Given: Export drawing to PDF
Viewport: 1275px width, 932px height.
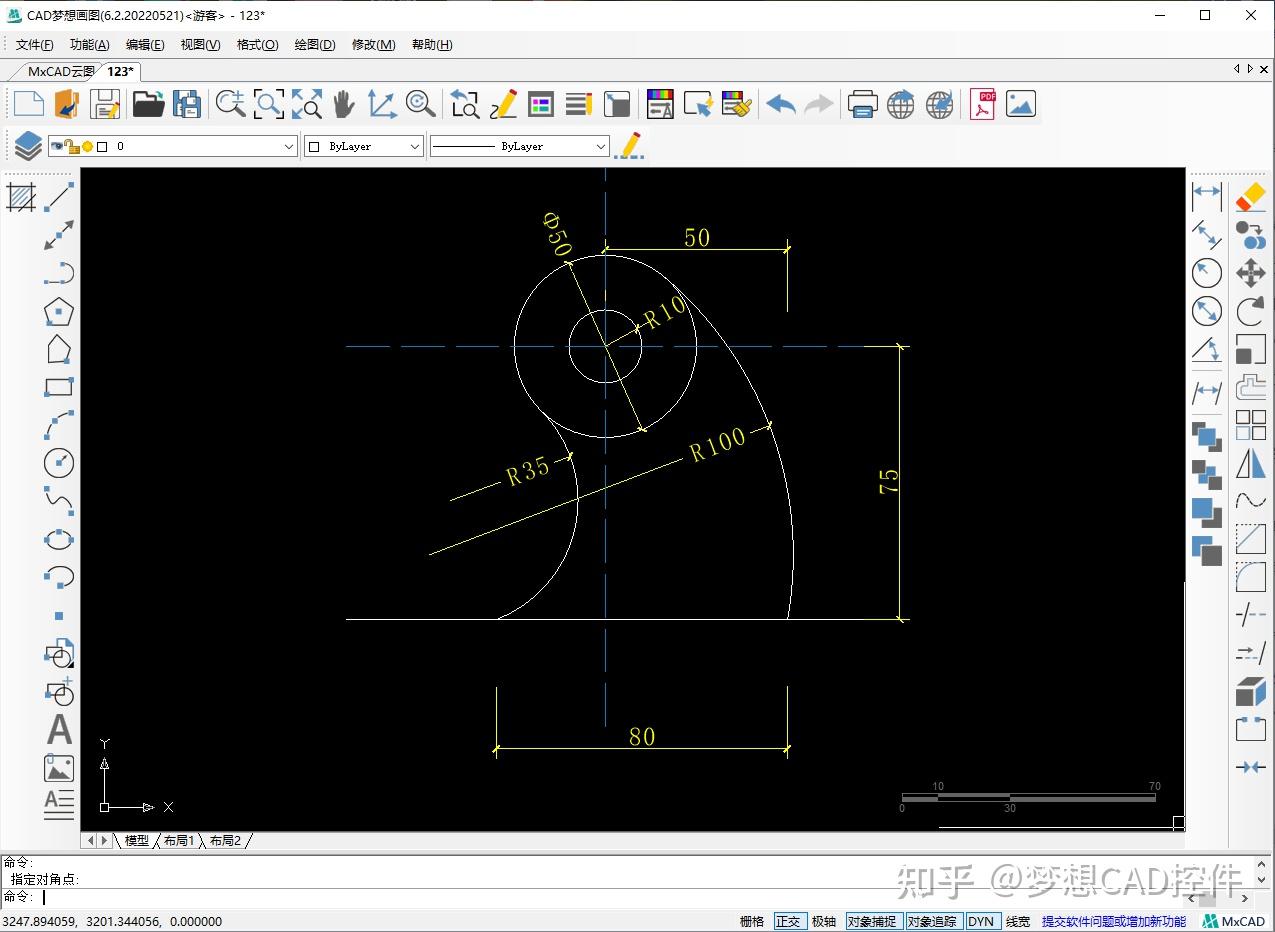Looking at the screenshot, I should pos(983,104).
